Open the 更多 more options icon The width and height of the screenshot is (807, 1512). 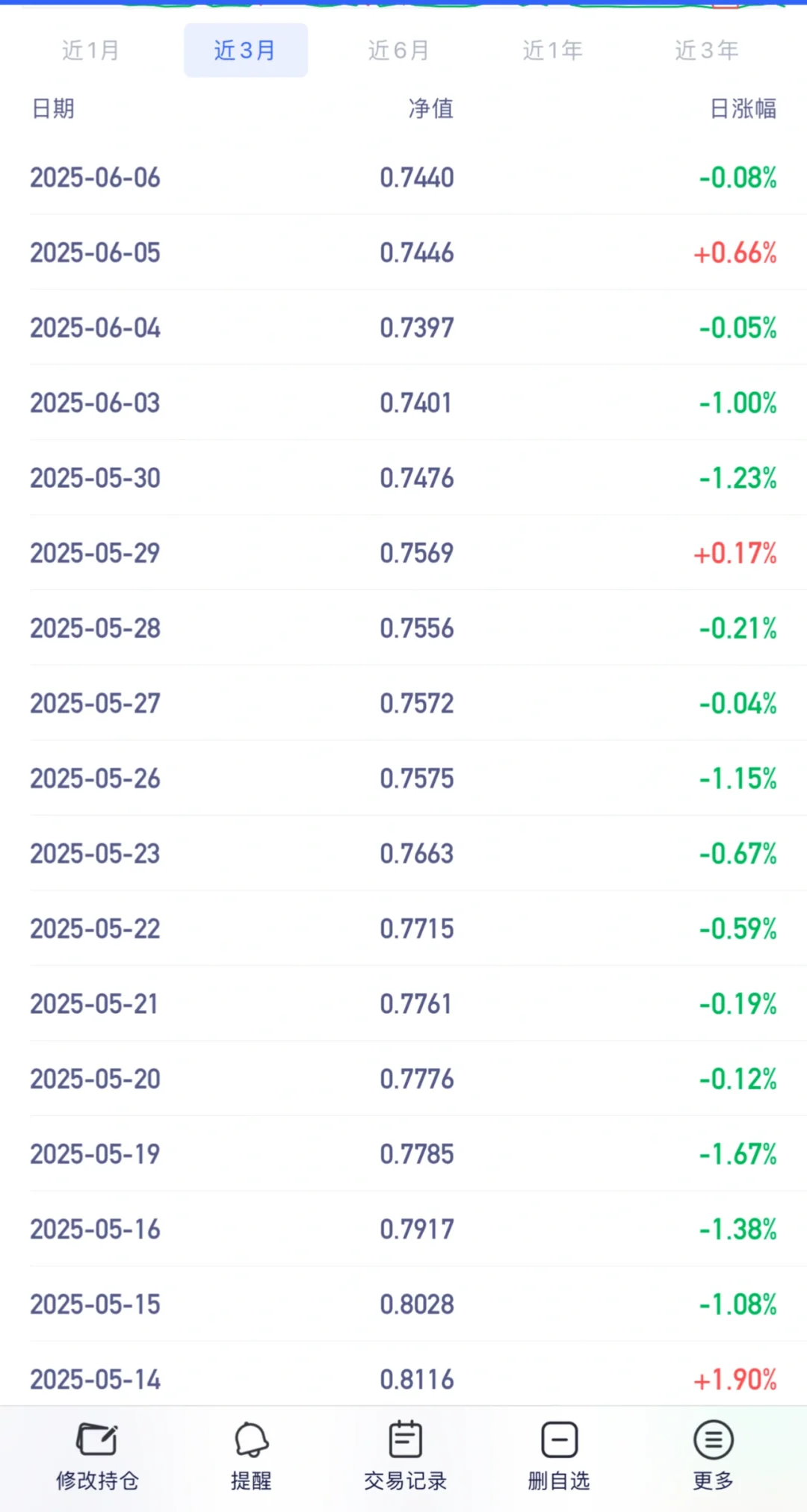(714, 1457)
